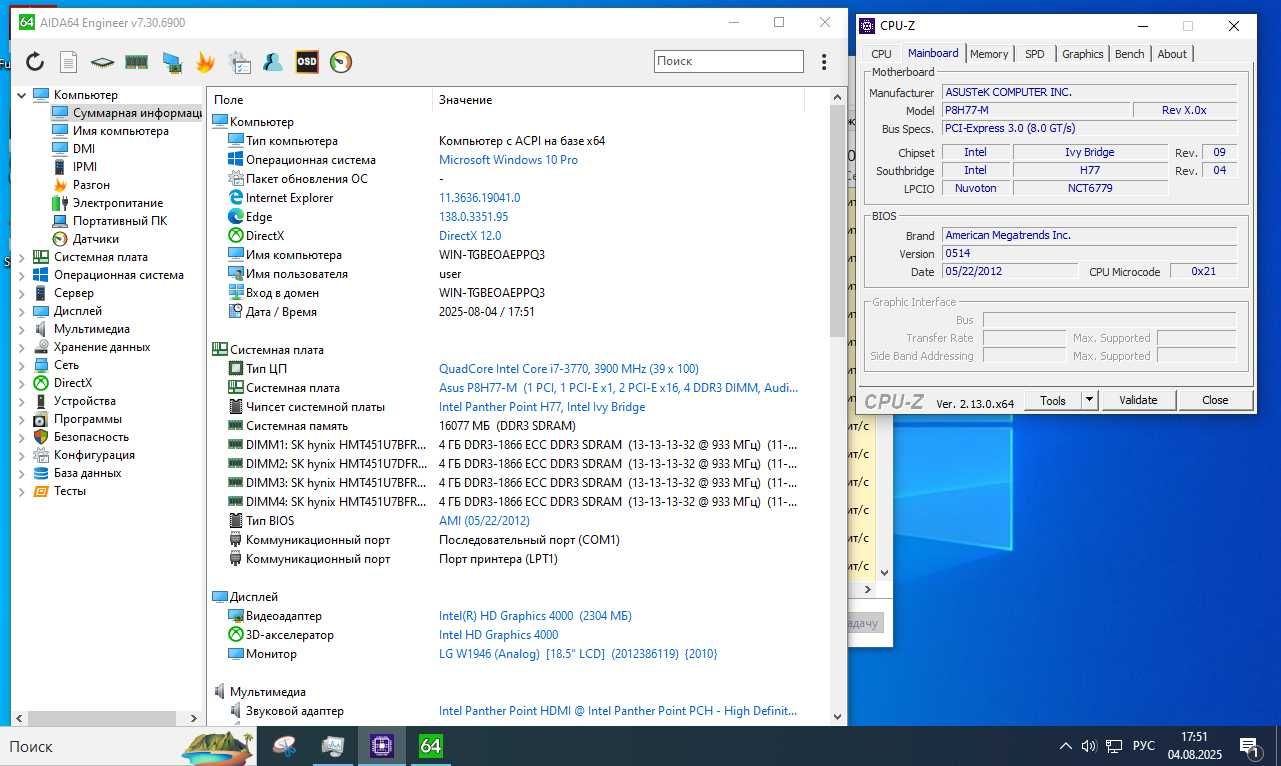Expand the Операционная система tree node
Image resolution: width=1281 pixels, height=766 pixels.
pos(22,275)
